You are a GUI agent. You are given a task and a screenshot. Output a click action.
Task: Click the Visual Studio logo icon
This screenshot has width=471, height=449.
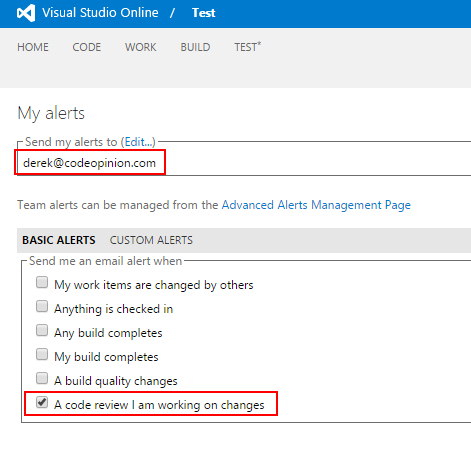(26, 13)
